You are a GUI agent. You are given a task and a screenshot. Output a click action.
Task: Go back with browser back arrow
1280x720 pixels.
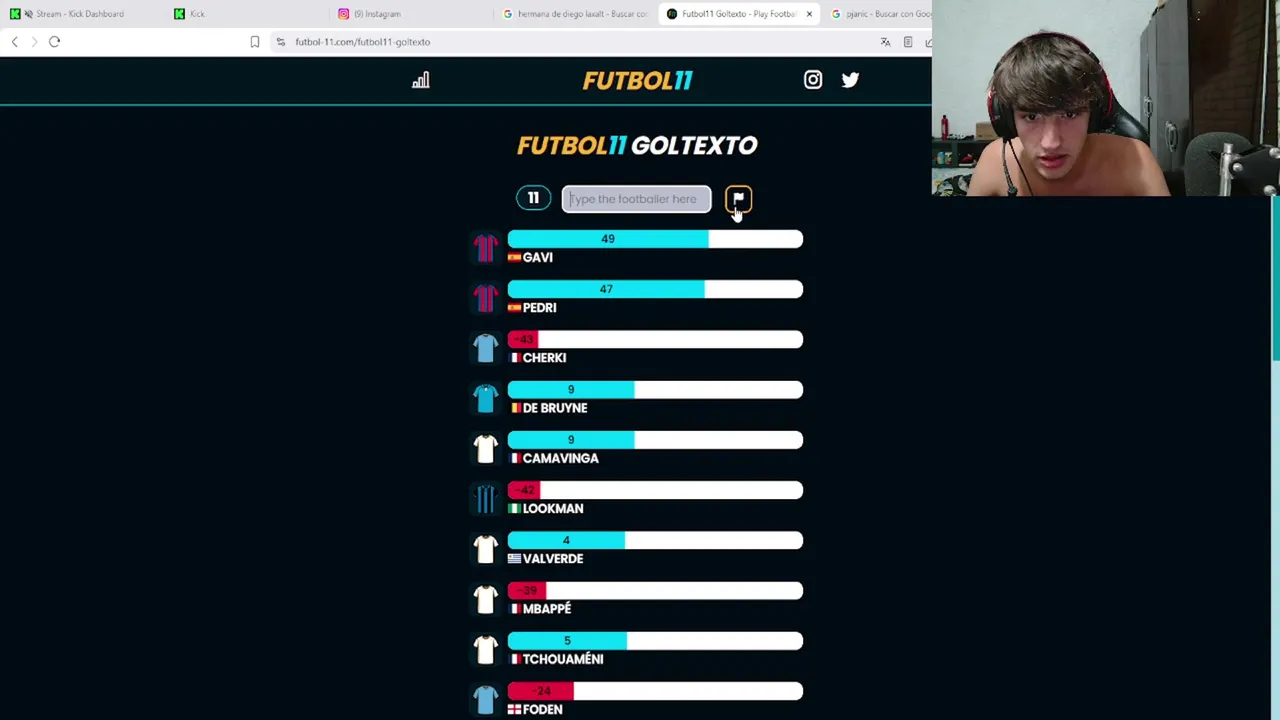[x=15, y=42]
